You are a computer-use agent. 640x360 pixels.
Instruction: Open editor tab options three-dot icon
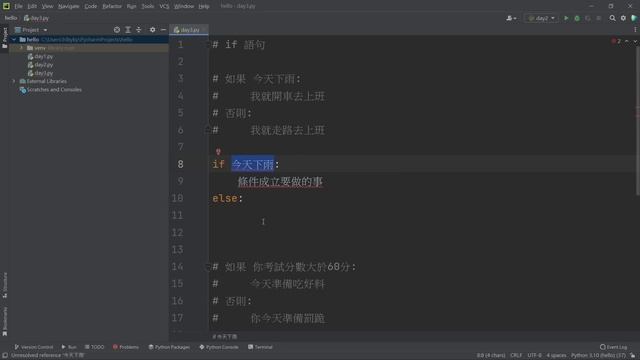click(635, 30)
